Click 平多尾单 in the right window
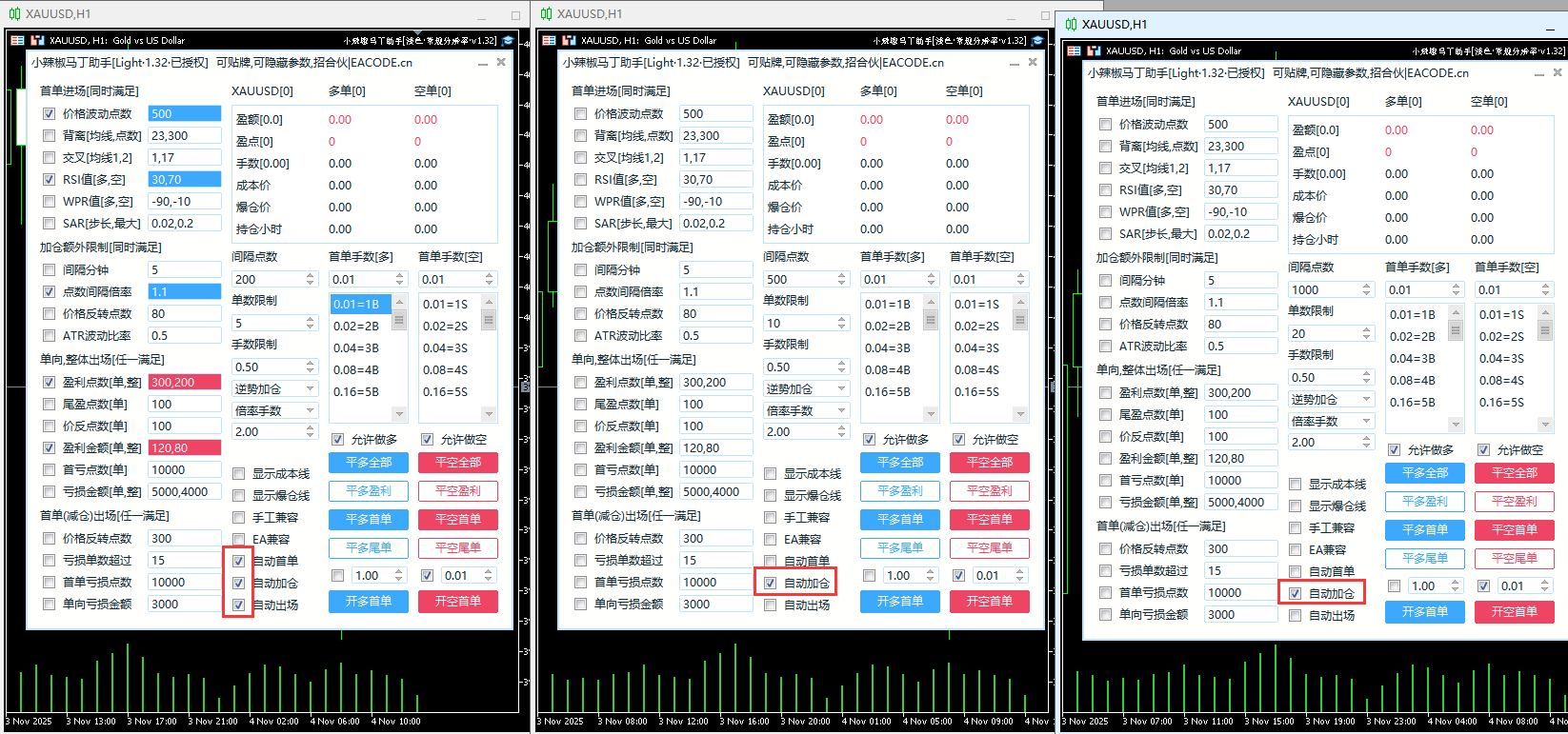 [1425, 559]
